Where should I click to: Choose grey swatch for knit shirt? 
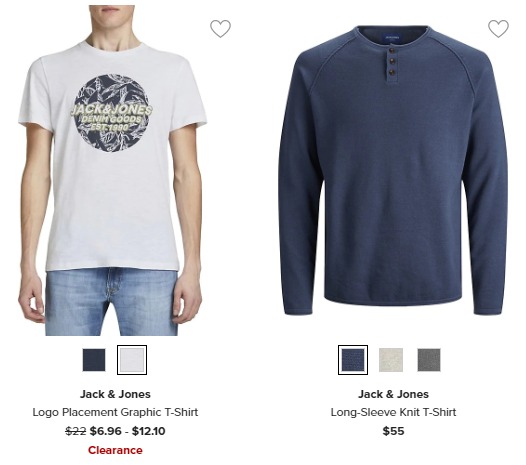tap(429, 360)
